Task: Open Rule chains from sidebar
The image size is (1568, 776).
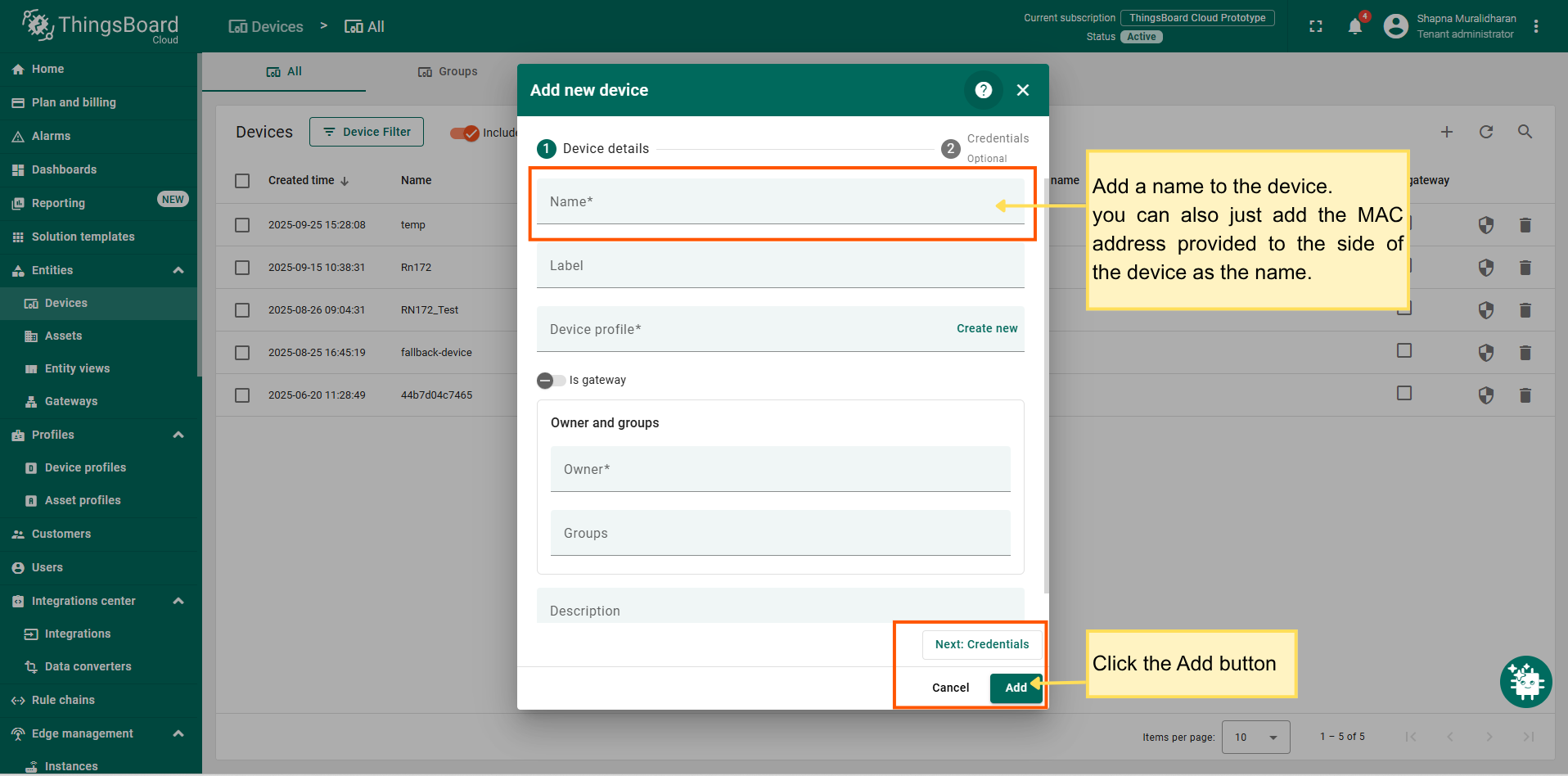Action: tap(63, 700)
